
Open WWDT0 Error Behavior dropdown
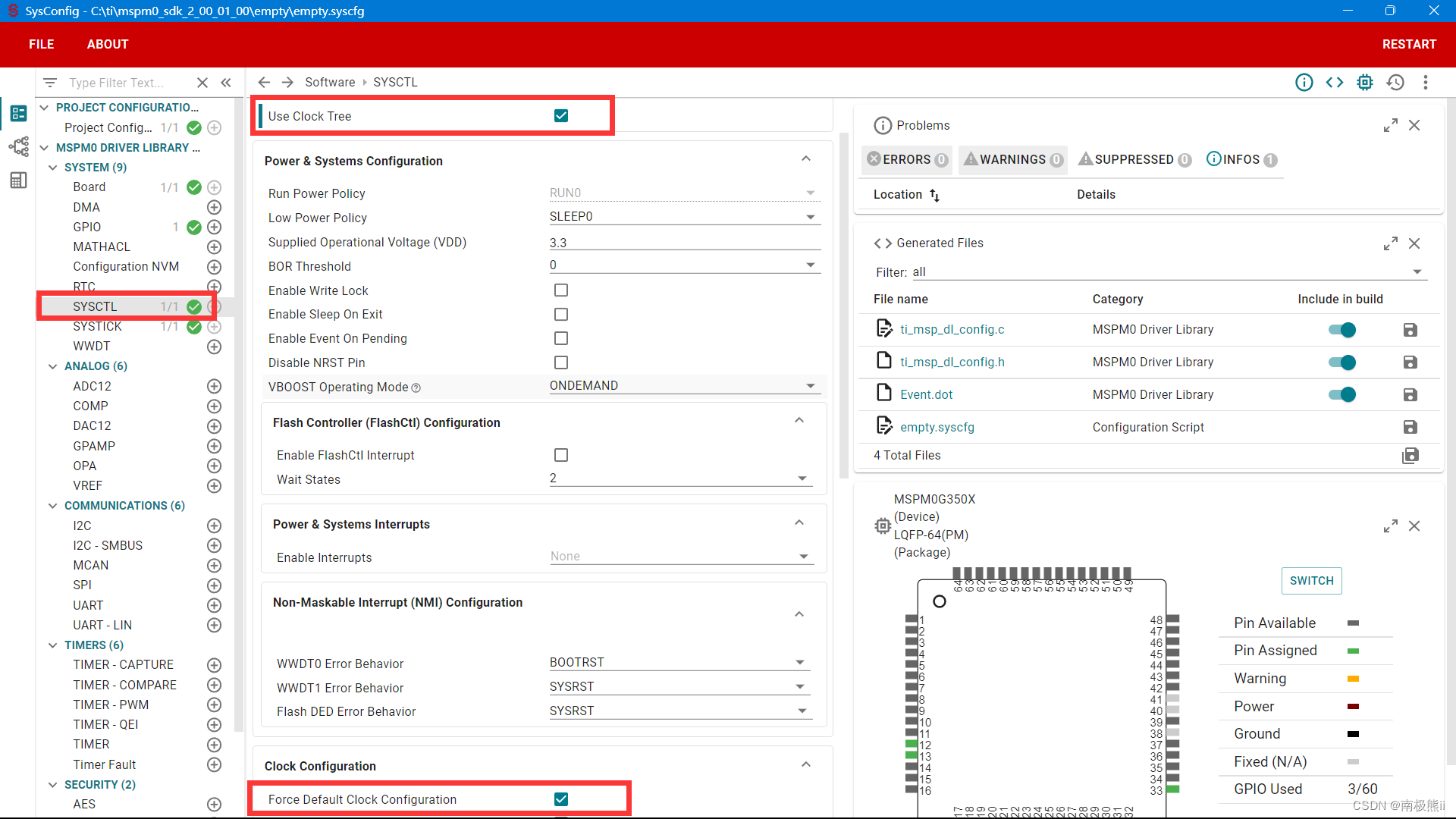tap(679, 662)
